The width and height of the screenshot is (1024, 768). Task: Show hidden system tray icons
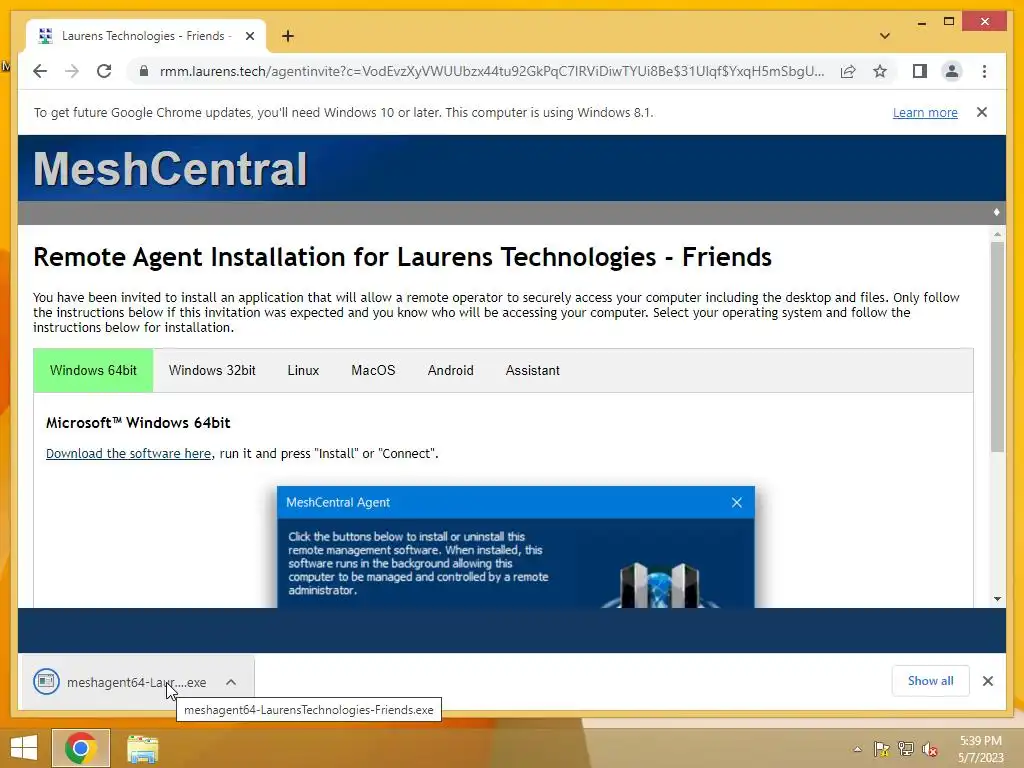(857, 749)
